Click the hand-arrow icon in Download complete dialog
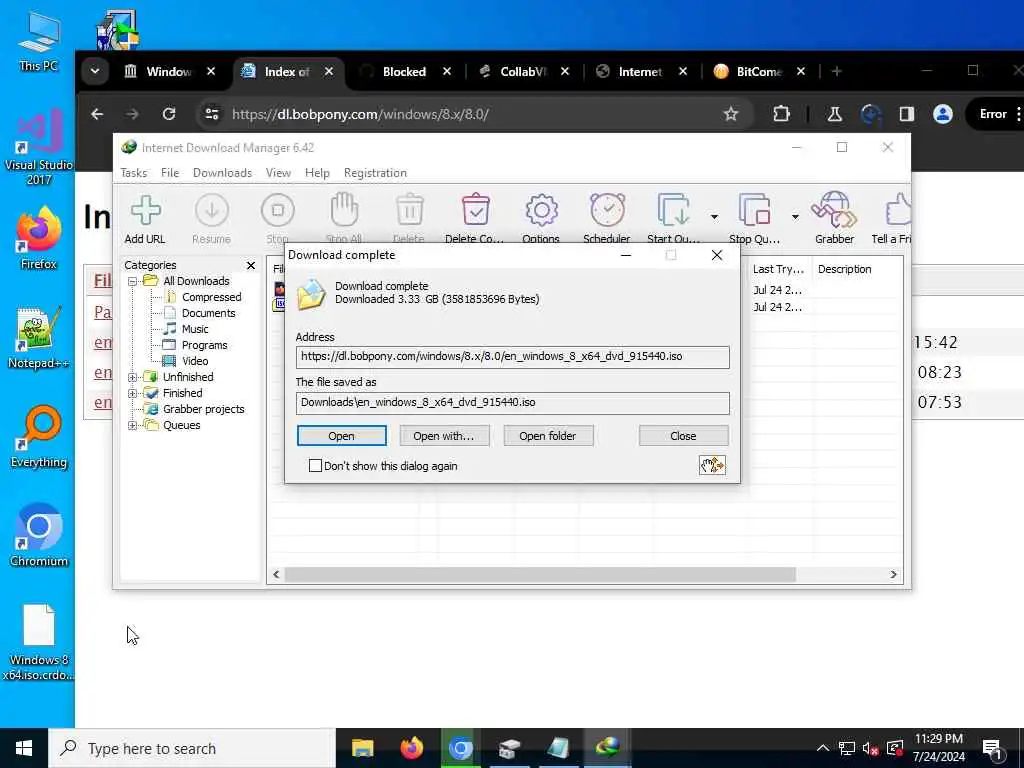Viewport: 1024px width, 768px height. coord(712,465)
